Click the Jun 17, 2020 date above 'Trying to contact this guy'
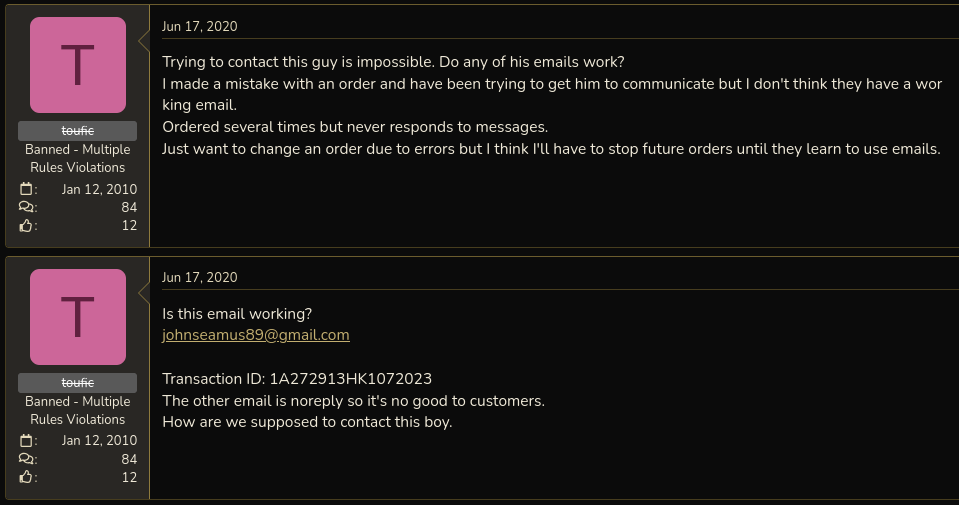959x505 pixels. click(200, 27)
